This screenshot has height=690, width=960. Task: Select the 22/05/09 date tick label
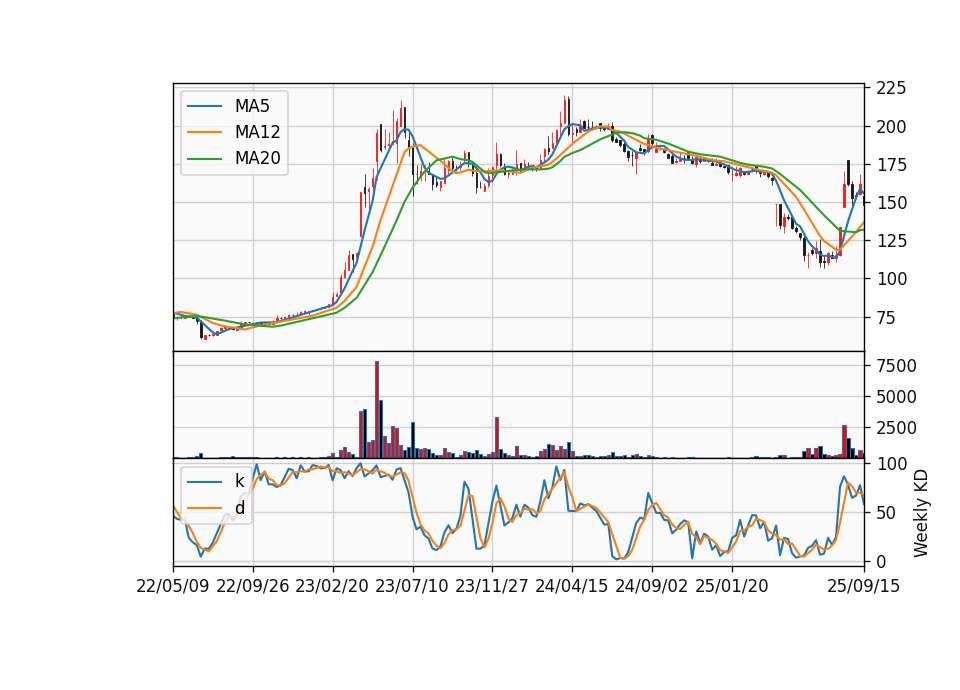pyautogui.click(x=173, y=586)
